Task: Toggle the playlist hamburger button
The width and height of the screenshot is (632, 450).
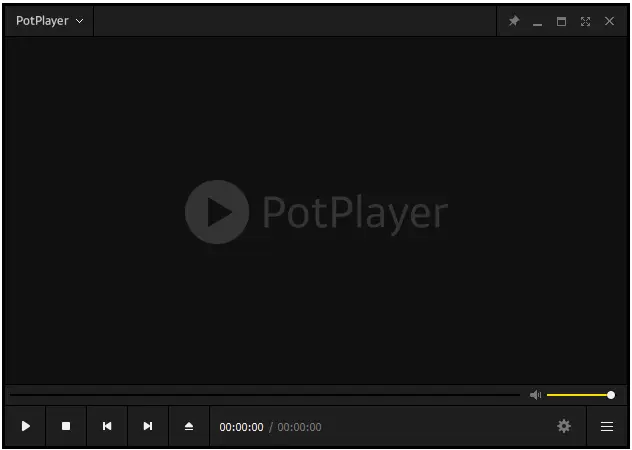Action: pos(607,426)
